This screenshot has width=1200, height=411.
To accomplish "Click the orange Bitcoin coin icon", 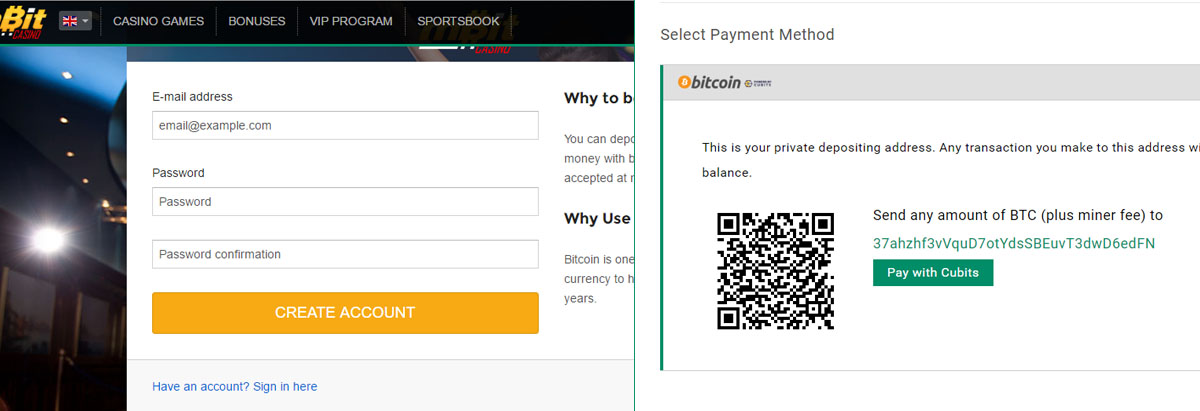I will 685,82.
